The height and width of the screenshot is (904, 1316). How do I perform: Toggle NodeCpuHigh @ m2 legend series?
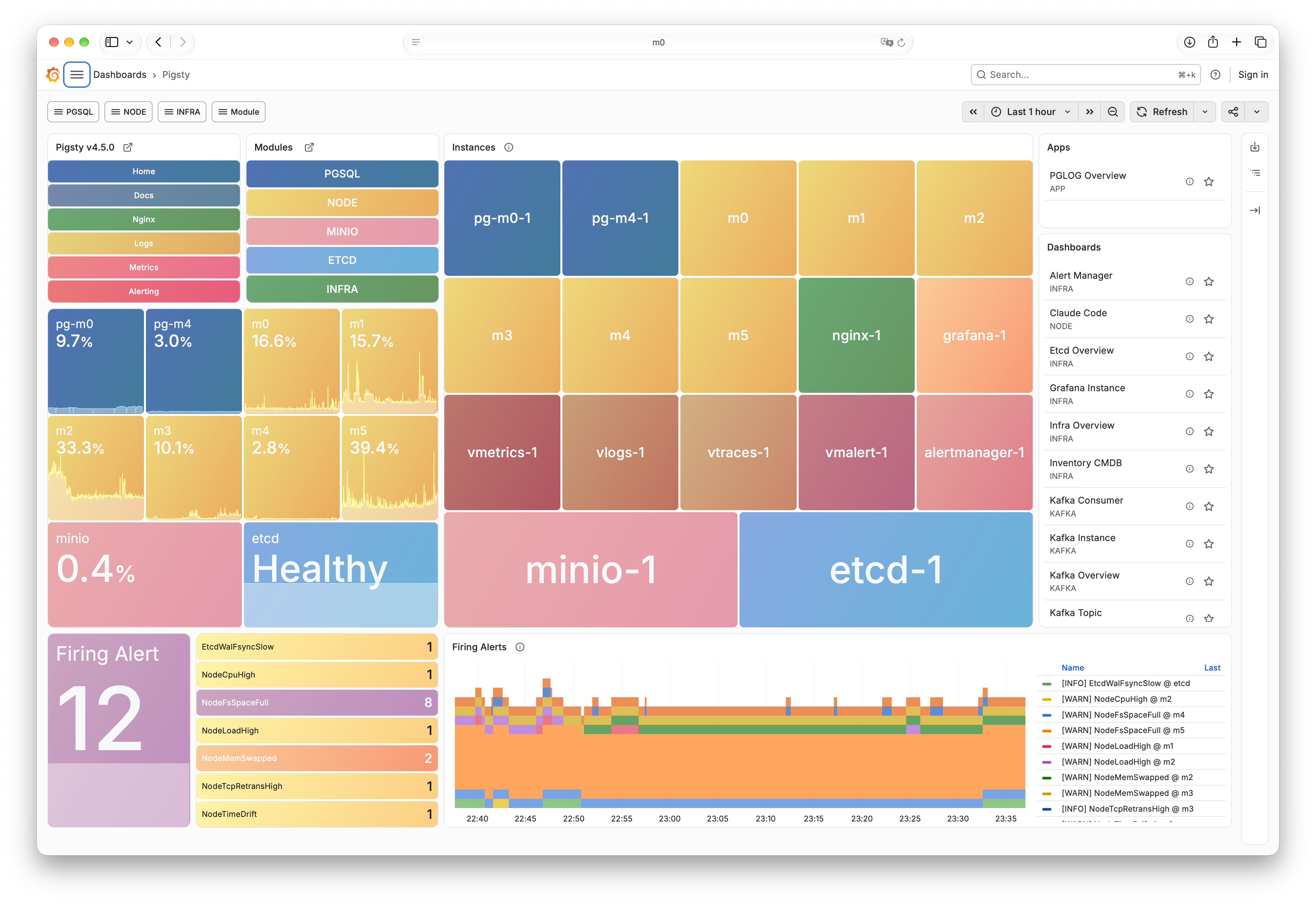point(1116,699)
